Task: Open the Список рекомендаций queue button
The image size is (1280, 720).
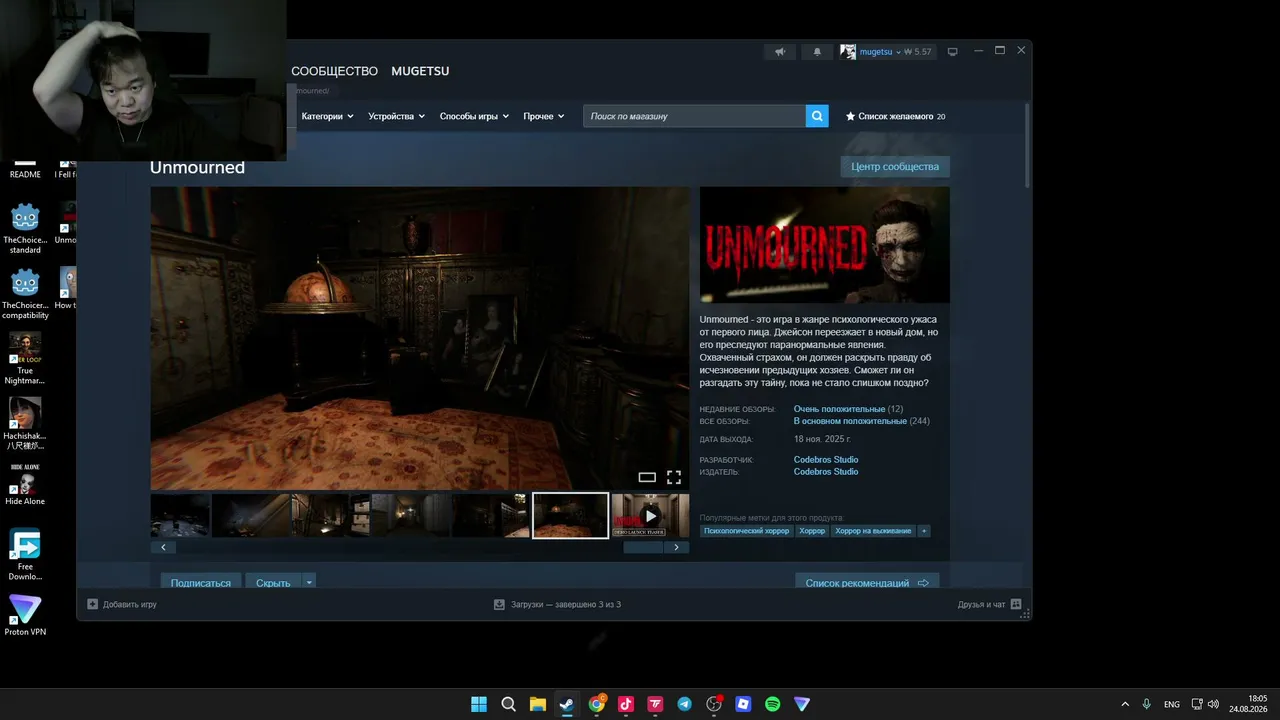Action: tap(867, 582)
